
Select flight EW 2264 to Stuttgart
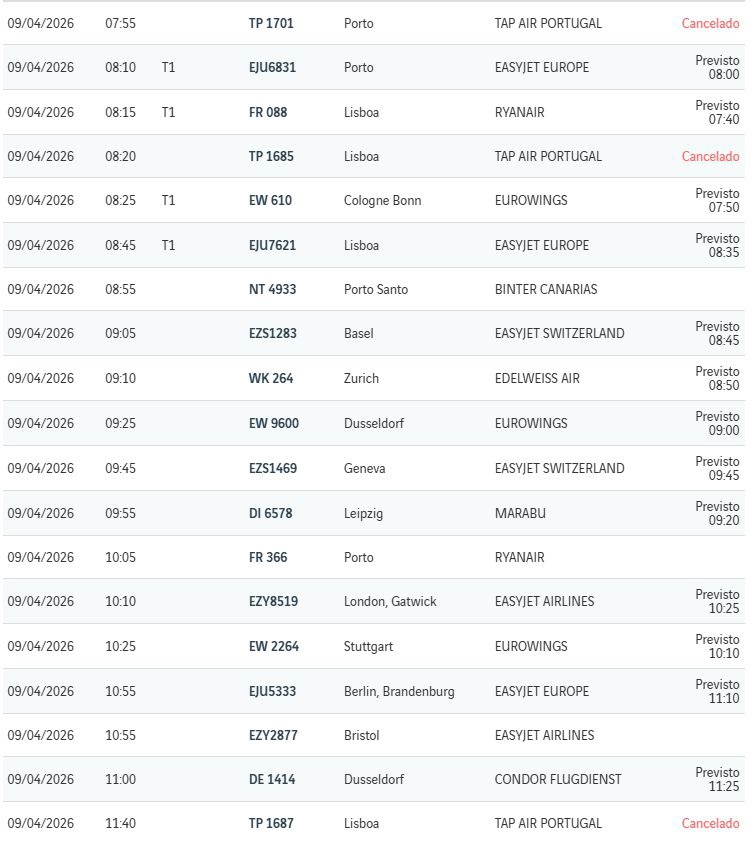point(273,647)
